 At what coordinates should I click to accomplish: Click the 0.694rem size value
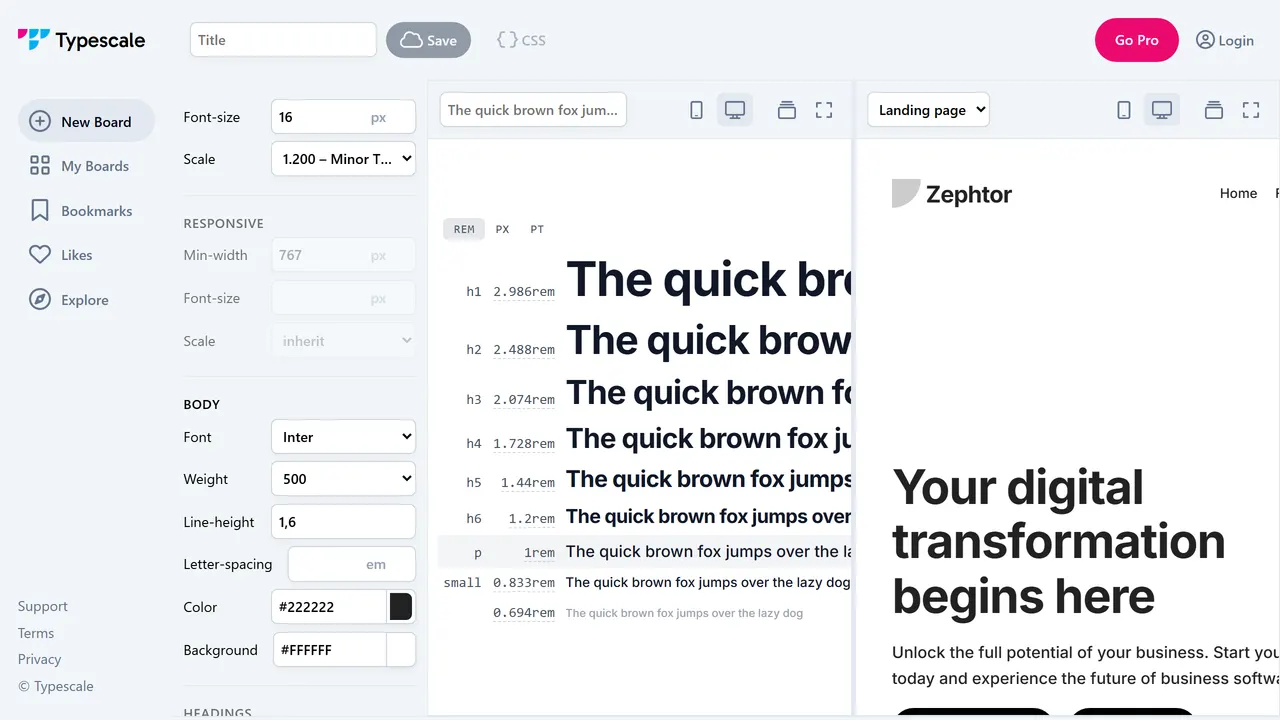coord(524,613)
